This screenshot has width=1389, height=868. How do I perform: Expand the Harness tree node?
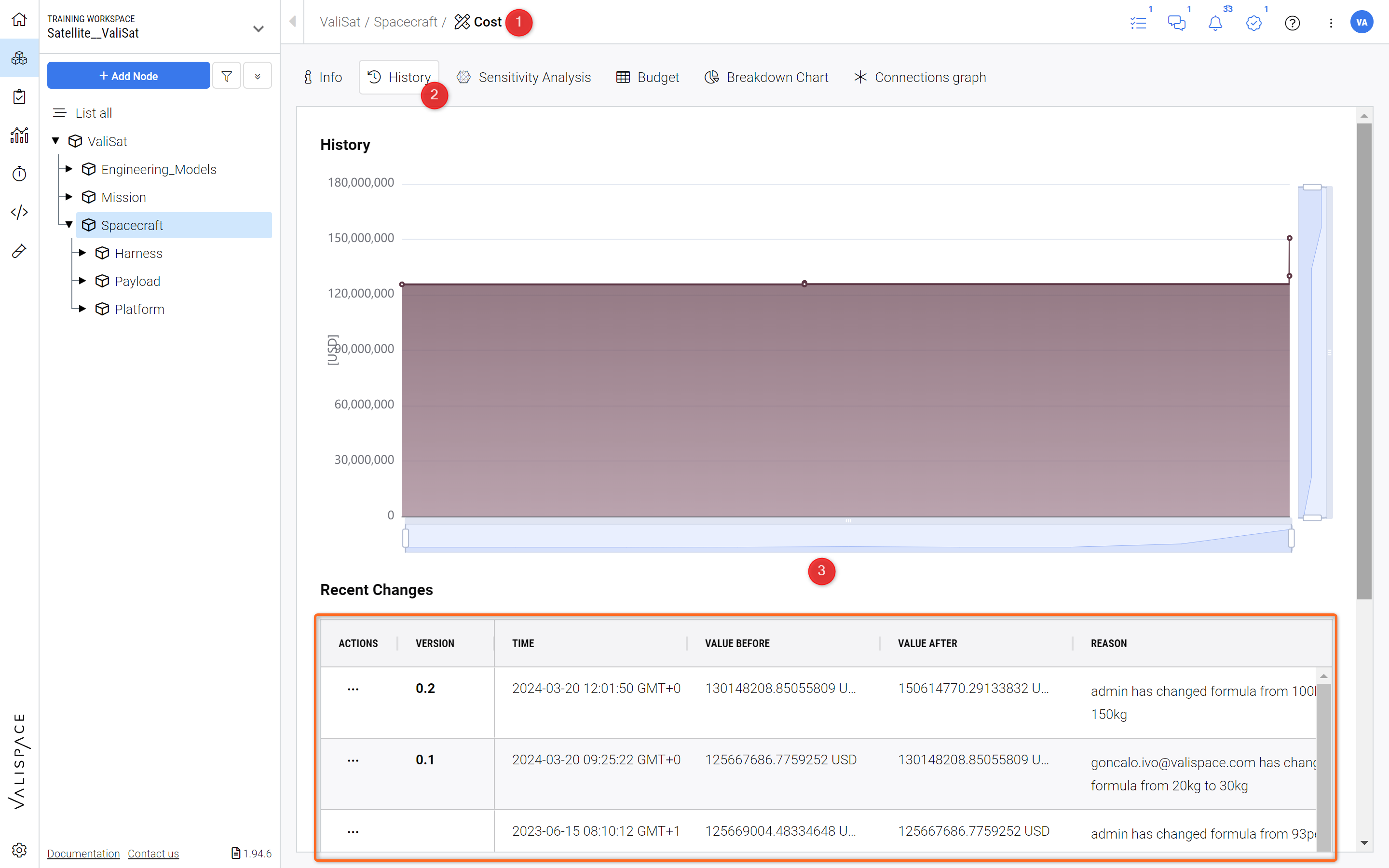click(x=82, y=253)
